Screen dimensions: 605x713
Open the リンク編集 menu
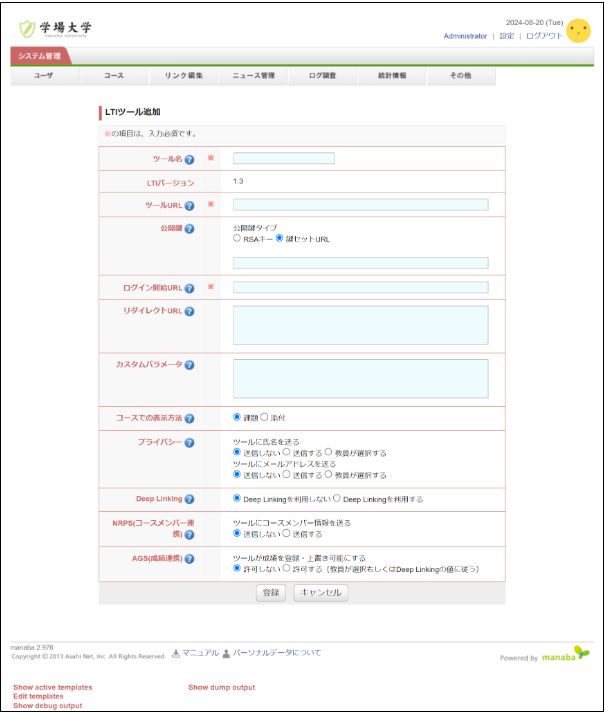183,75
